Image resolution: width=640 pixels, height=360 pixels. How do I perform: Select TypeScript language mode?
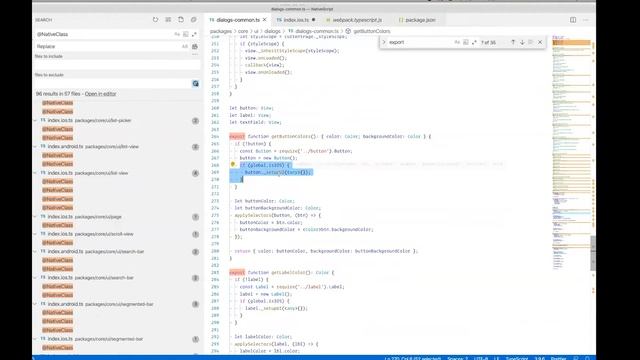[x=517, y=358]
